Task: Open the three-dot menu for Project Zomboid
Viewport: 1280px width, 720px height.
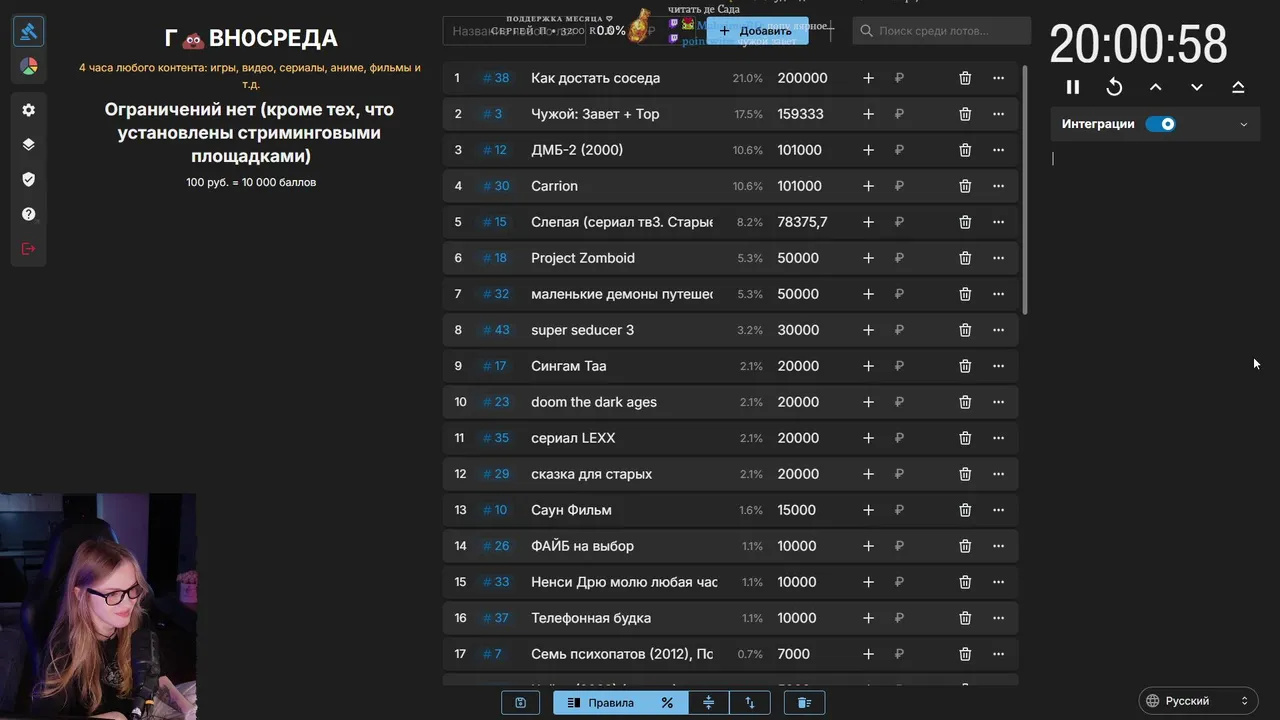Action: pos(998,258)
